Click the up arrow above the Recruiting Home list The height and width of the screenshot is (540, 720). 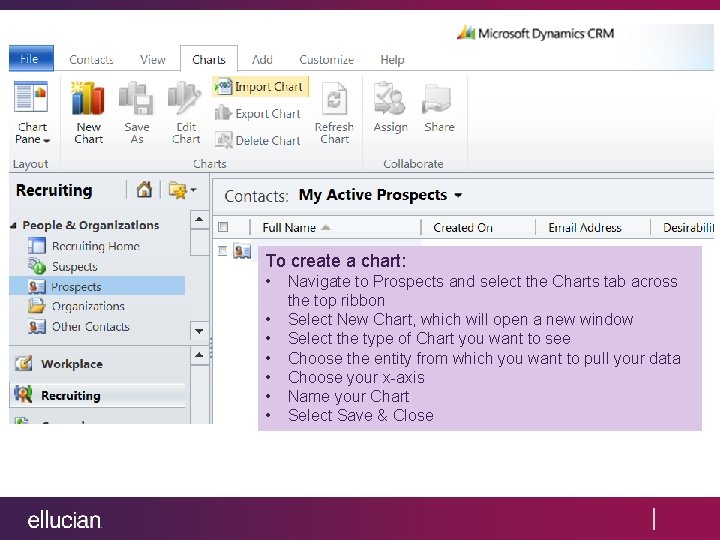[199, 219]
